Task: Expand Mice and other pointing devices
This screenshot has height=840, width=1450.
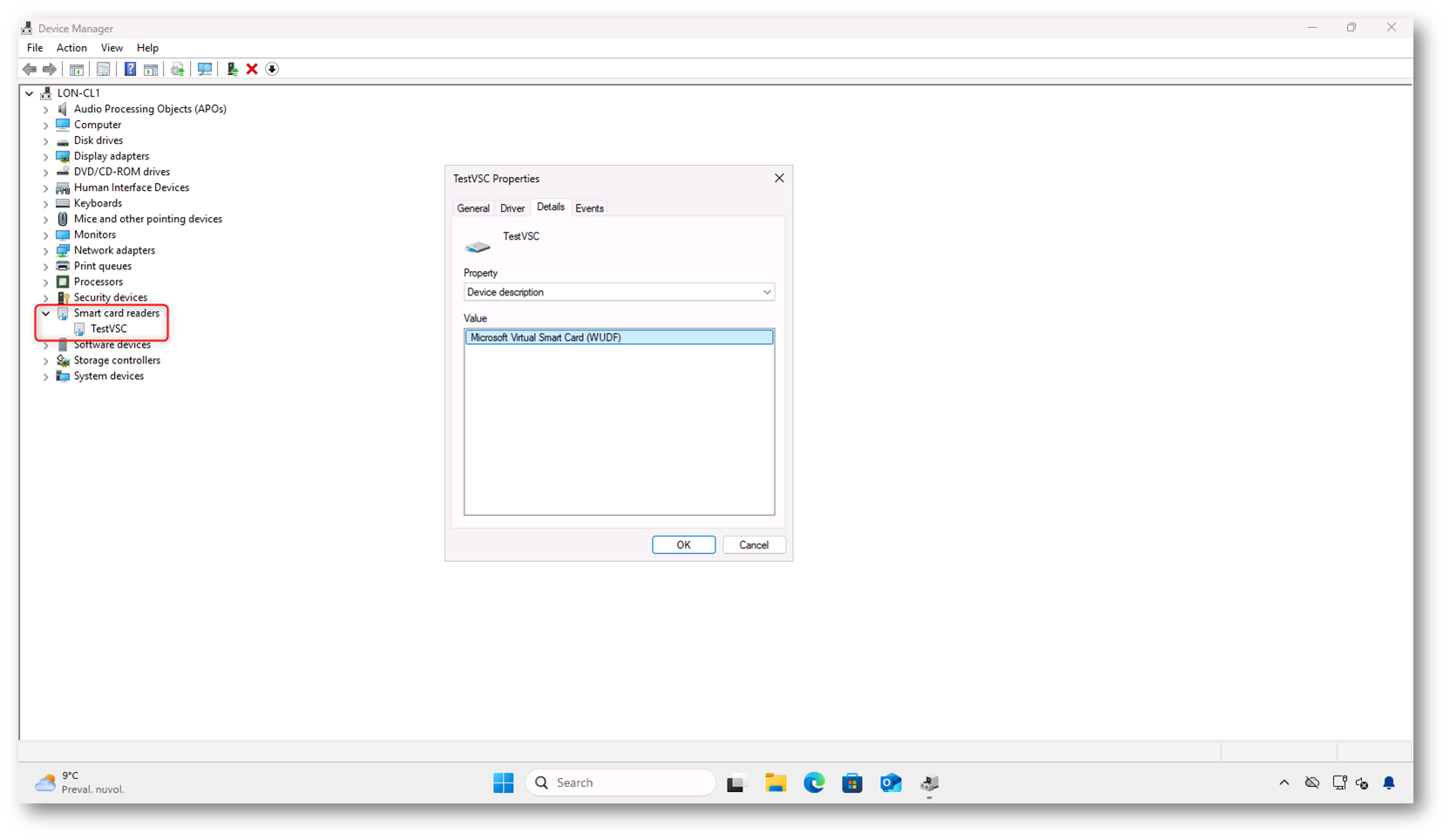Action: [46, 219]
